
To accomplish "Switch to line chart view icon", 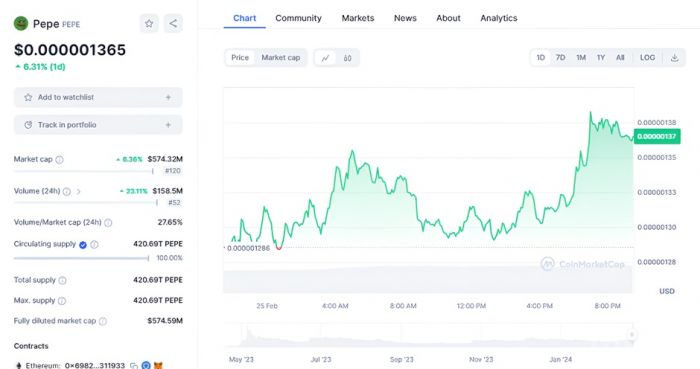I will tap(325, 58).
